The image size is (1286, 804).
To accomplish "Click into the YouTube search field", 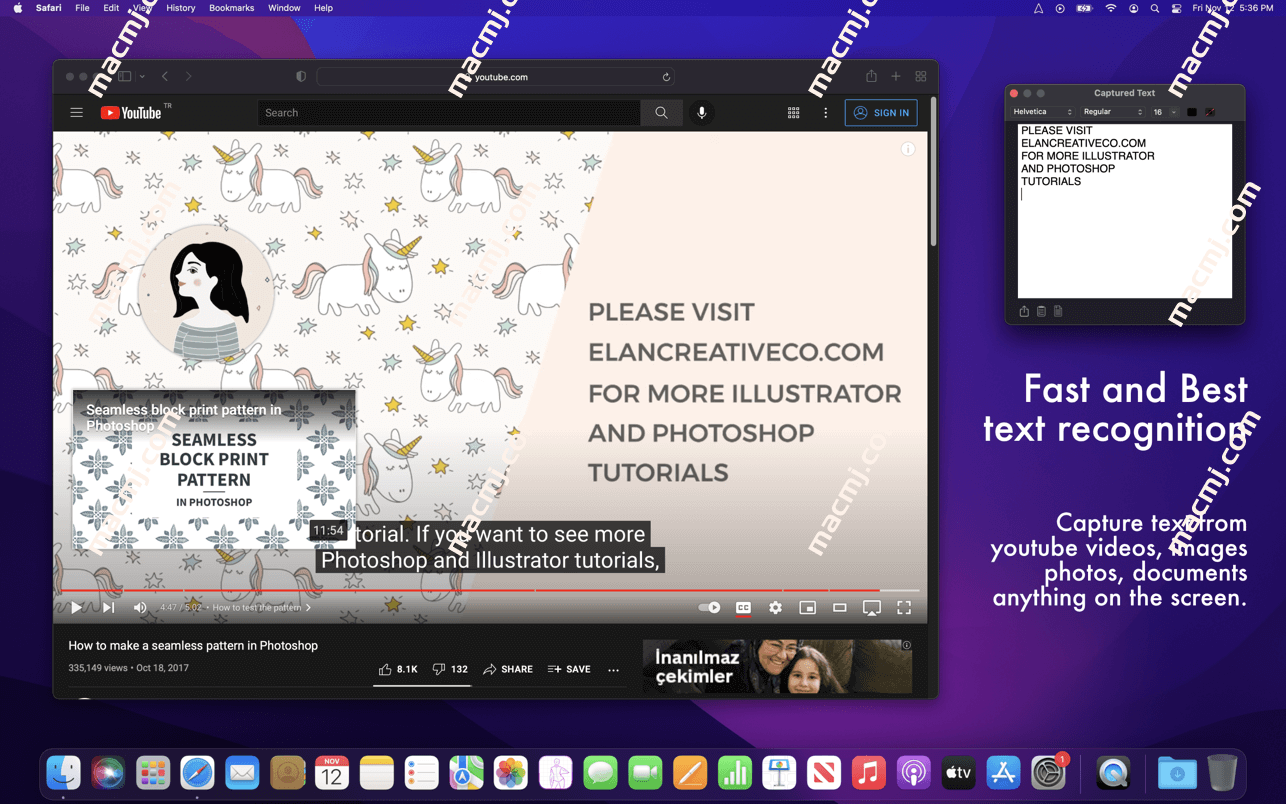I will [449, 113].
